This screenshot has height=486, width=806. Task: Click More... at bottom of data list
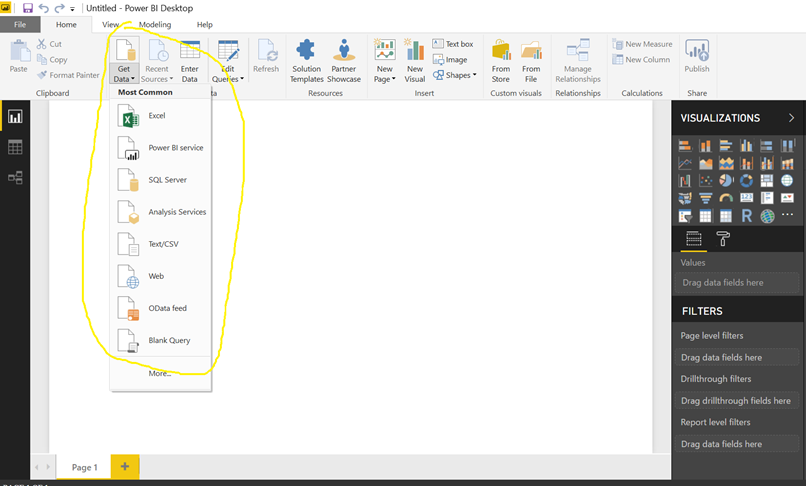point(159,373)
